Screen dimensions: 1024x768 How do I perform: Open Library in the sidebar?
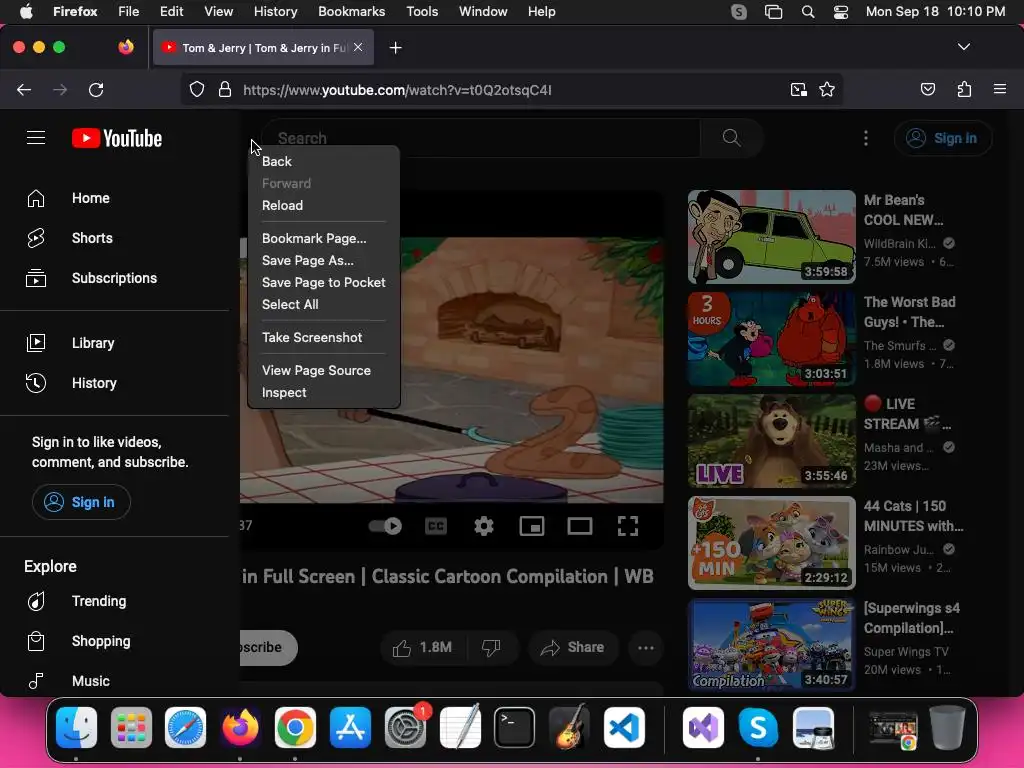(x=93, y=343)
